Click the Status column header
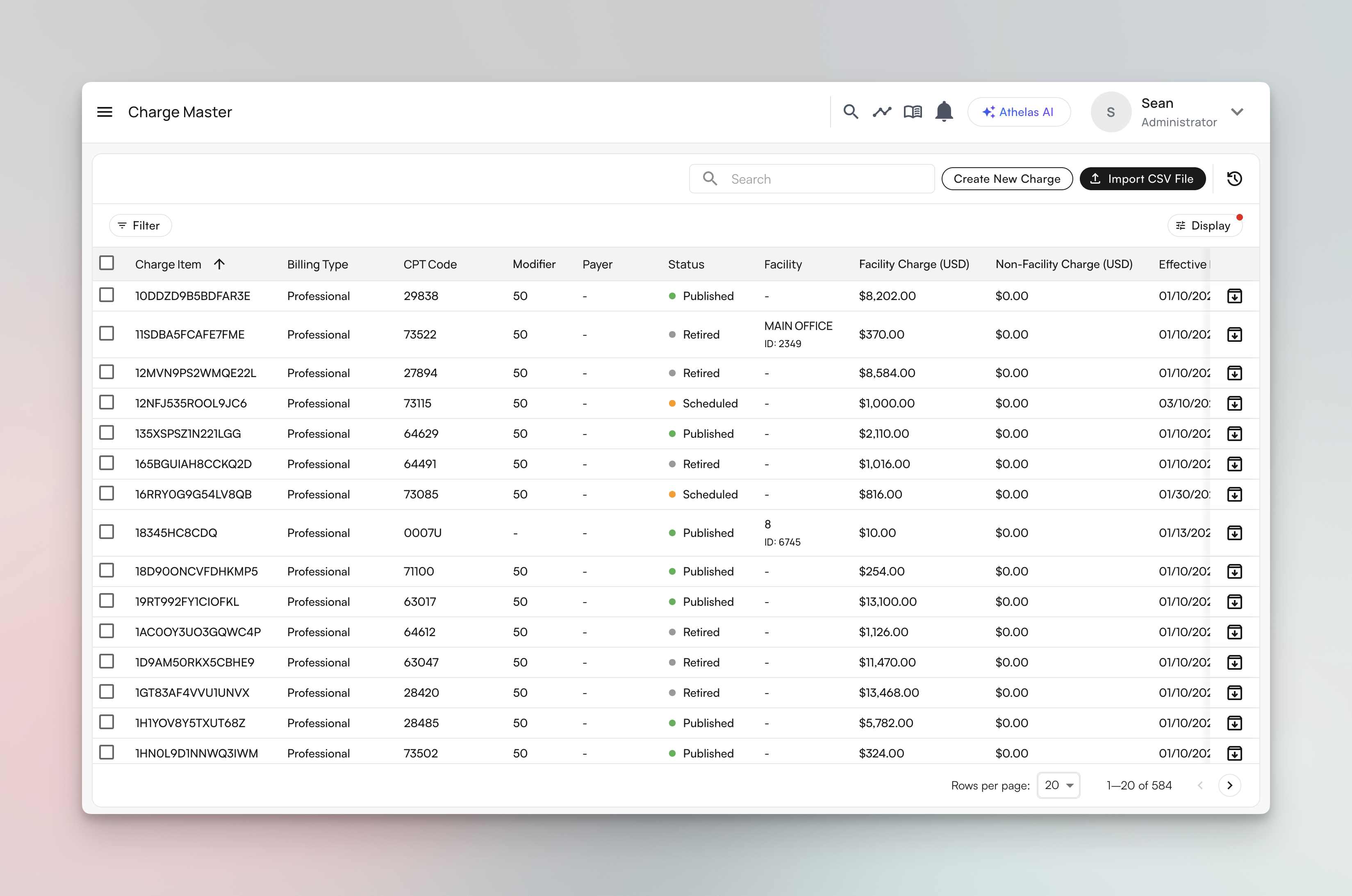 coord(686,264)
